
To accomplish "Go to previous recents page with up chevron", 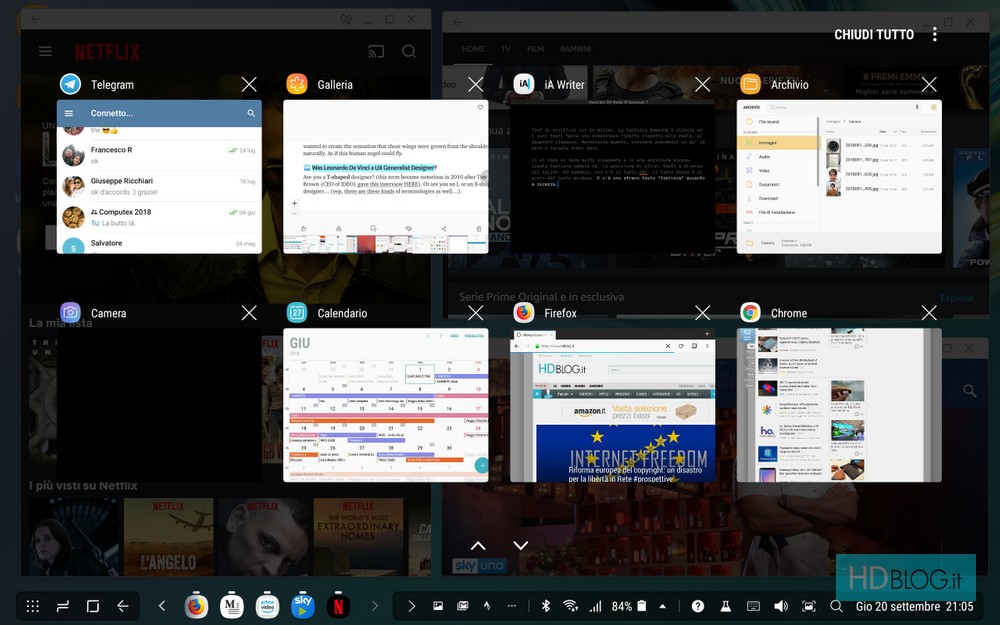I will [x=478, y=545].
